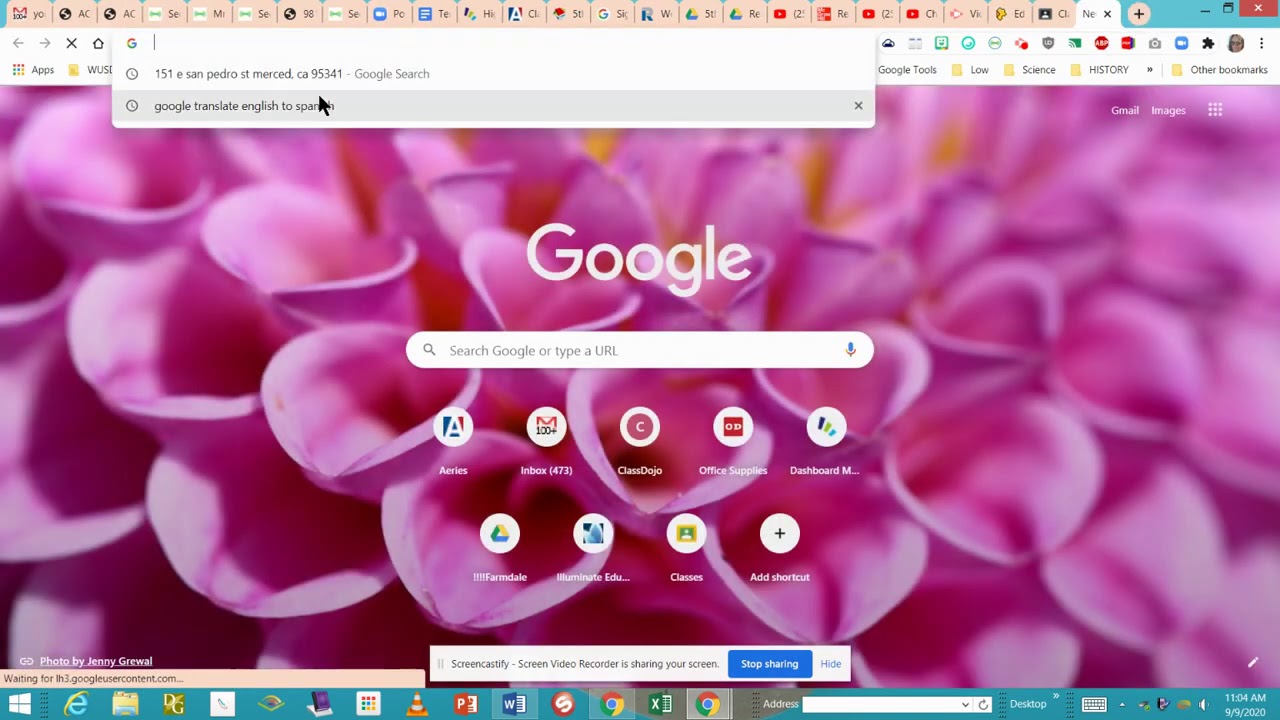Screen dimensions: 1280x720
Task: Open the Chrome profile avatar
Action: point(1236,43)
